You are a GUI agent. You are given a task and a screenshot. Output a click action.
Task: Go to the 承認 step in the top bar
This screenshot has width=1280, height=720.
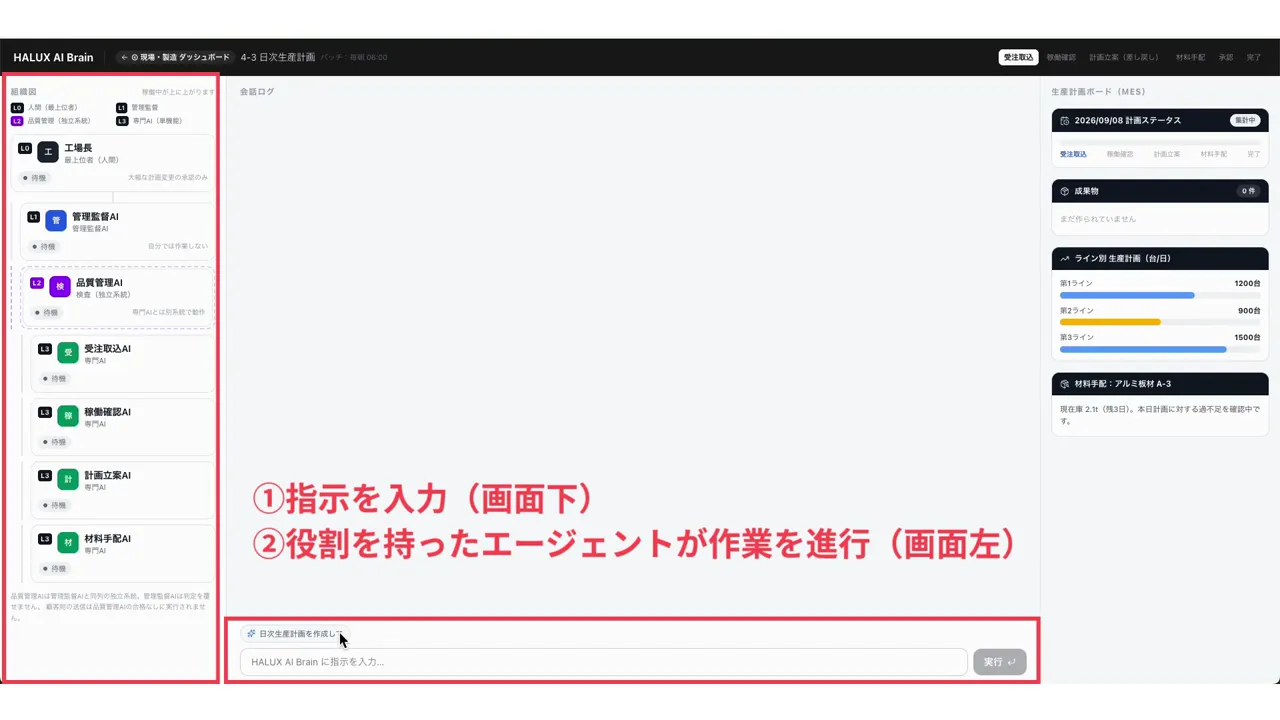[x=1226, y=58]
